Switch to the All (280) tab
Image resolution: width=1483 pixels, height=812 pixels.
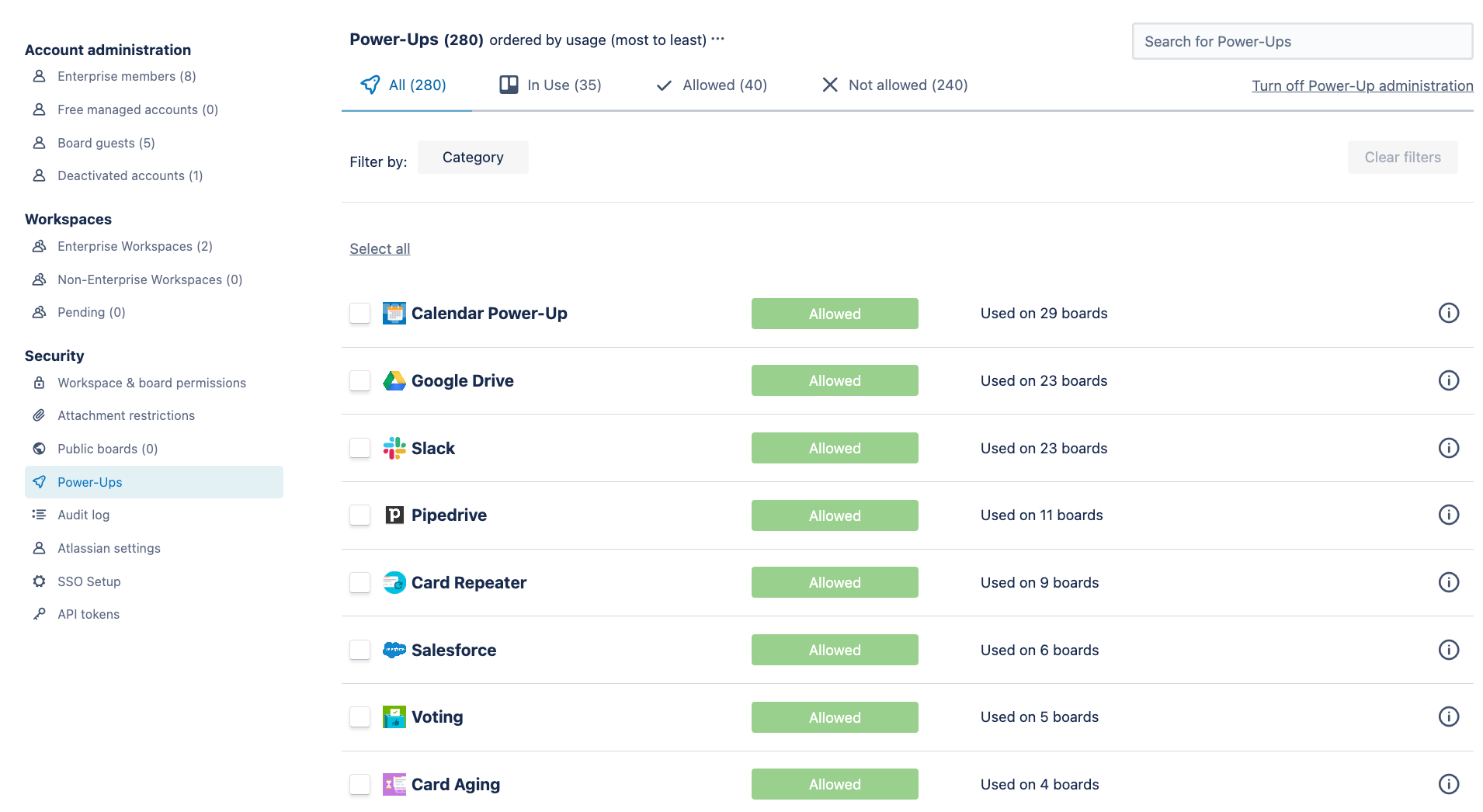tap(404, 85)
